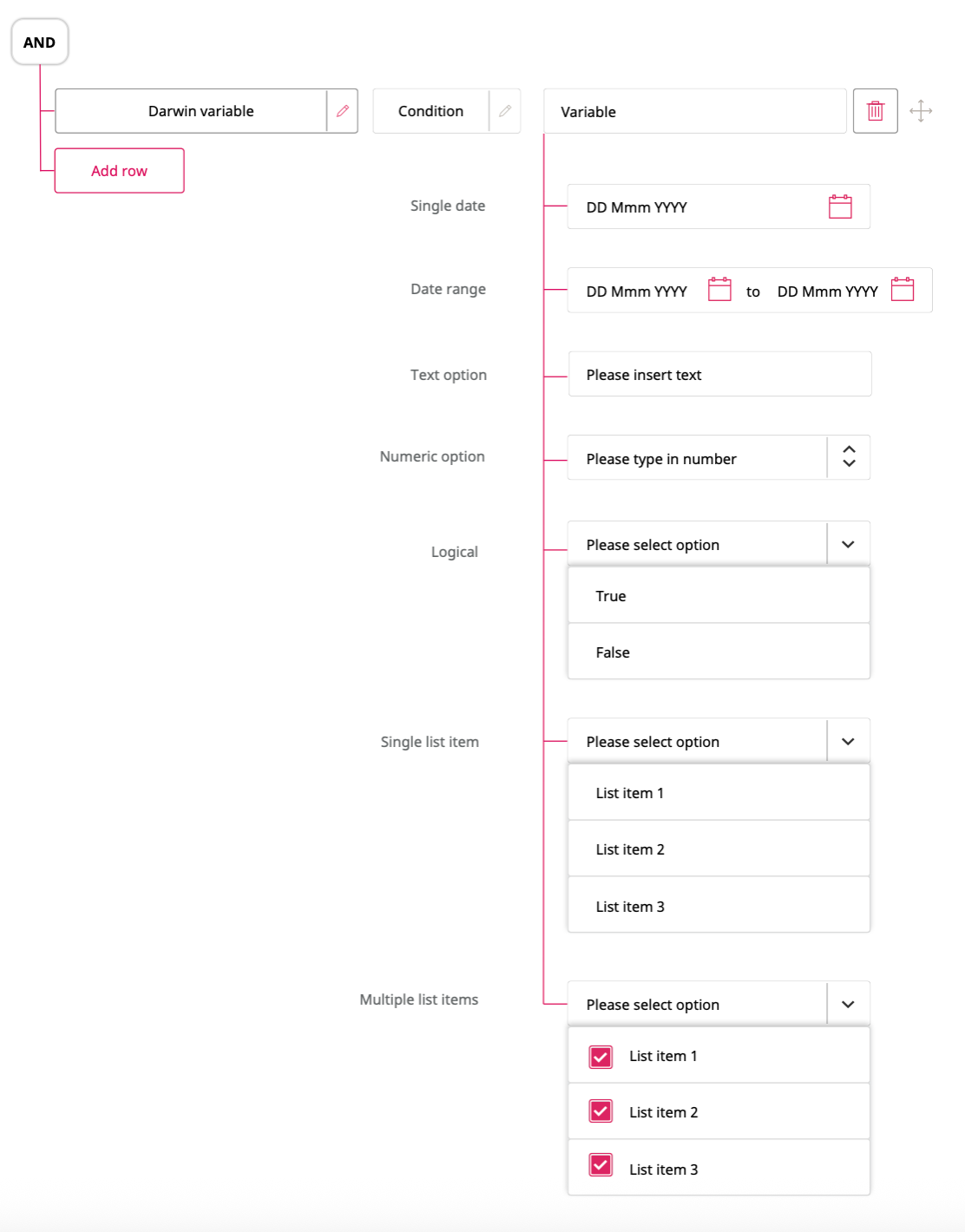
Task: Collapse the Multiple list items dropdown chevron
Action: 848,1004
